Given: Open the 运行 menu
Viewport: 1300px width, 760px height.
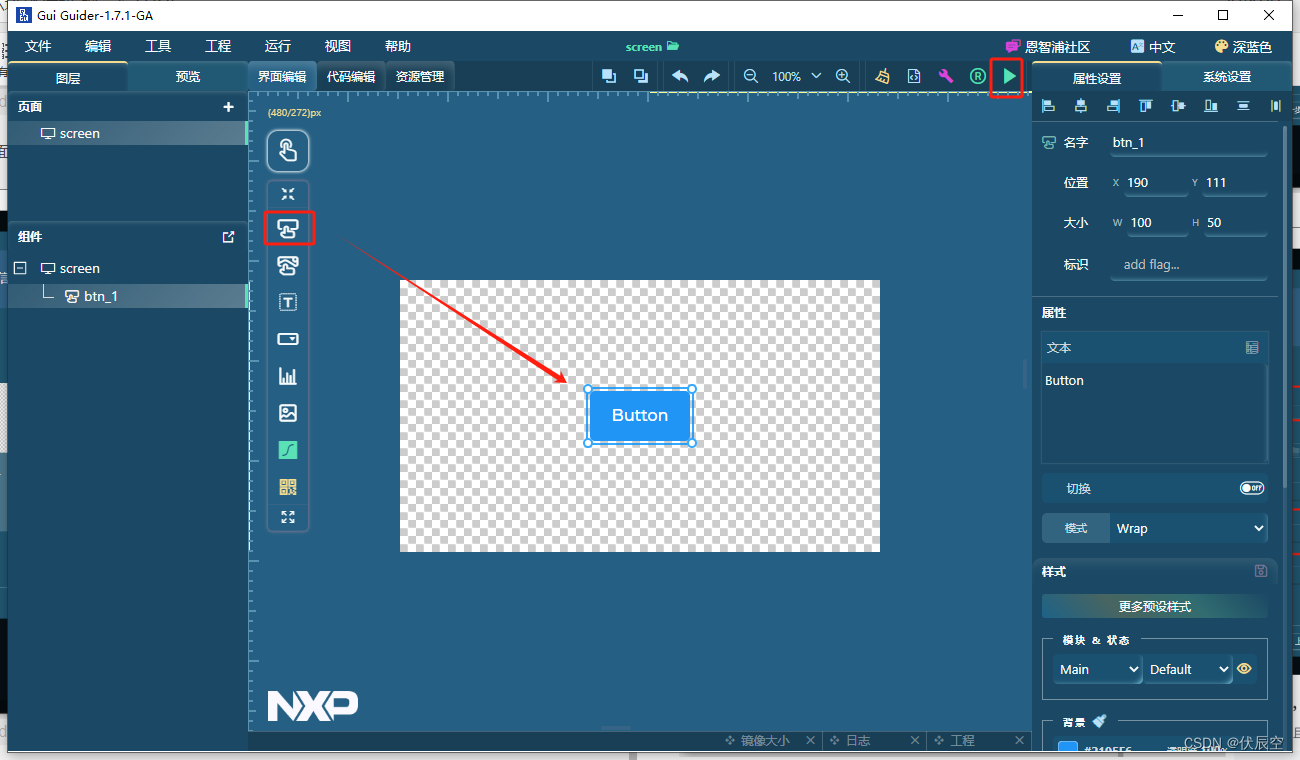Looking at the screenshot, I should [278, 46].
